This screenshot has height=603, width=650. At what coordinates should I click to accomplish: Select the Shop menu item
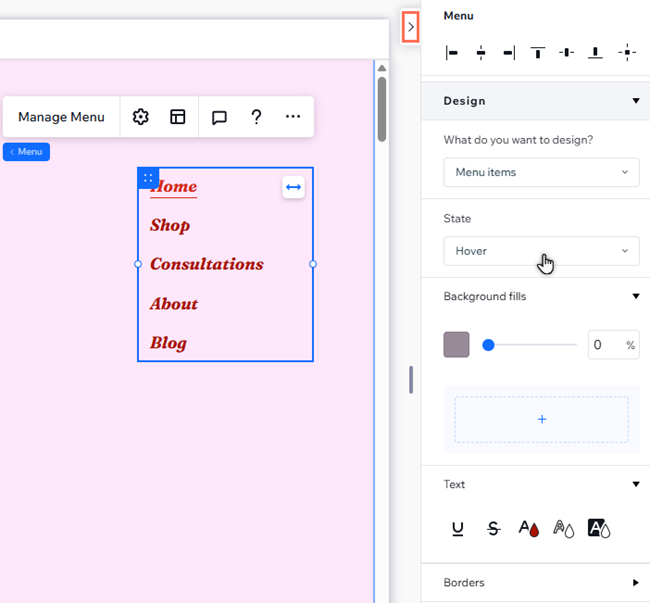(x=170, y=226)
